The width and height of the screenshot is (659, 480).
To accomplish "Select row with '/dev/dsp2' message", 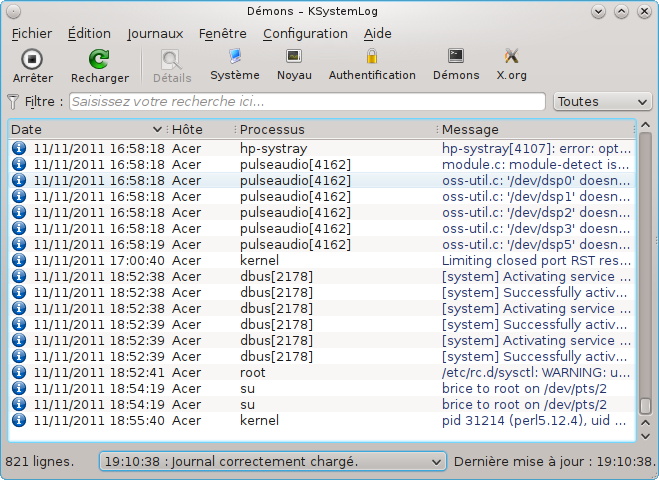I will [x=322, y=212].
